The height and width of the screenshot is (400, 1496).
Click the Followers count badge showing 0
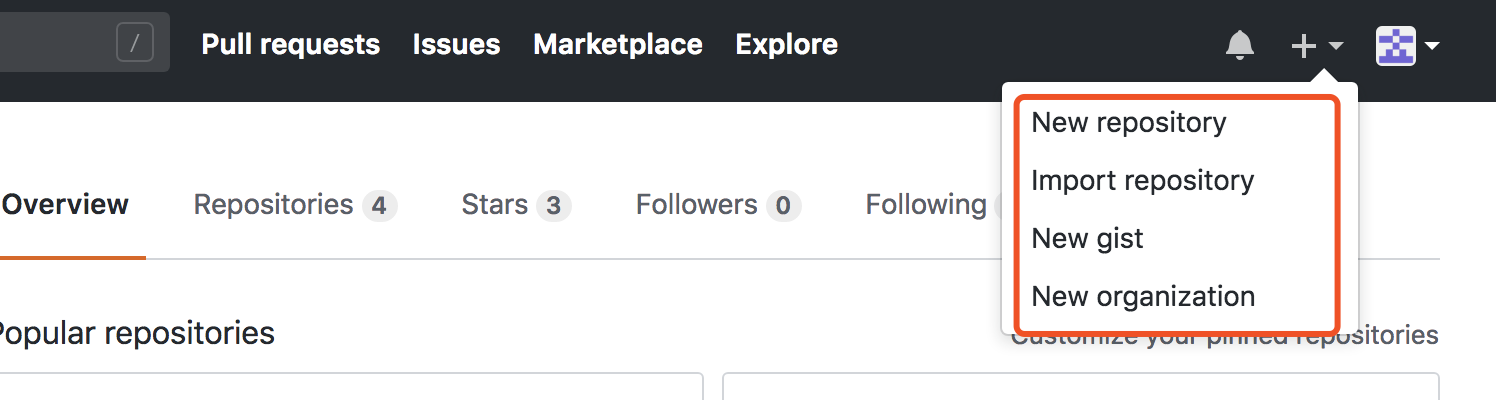[783, 206]
